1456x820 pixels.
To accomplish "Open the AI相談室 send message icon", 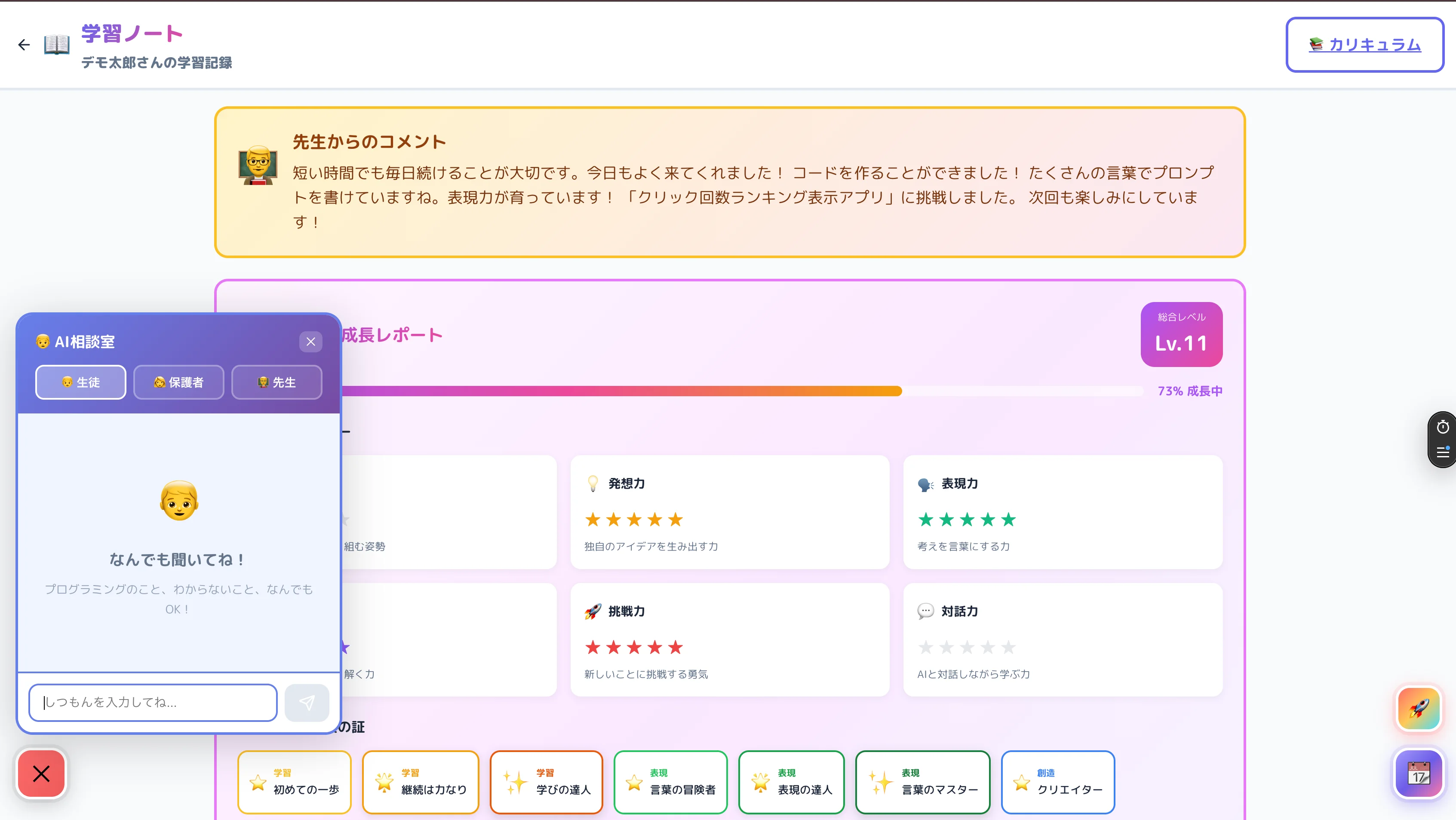I will pos(307,703).
